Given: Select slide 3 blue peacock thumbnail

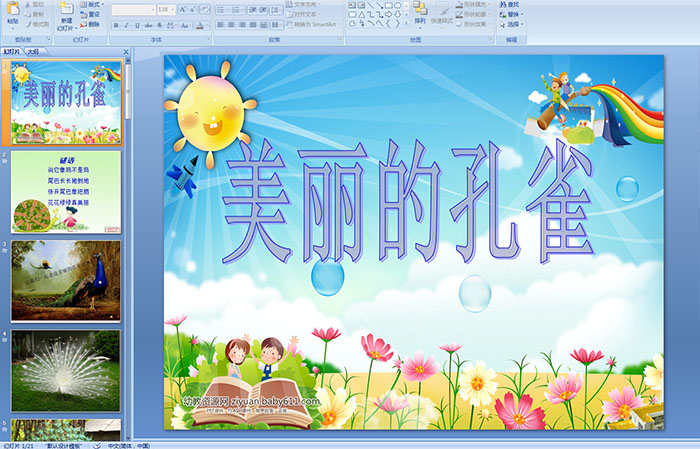Looking at the screenshot, I should coord(66,281).
